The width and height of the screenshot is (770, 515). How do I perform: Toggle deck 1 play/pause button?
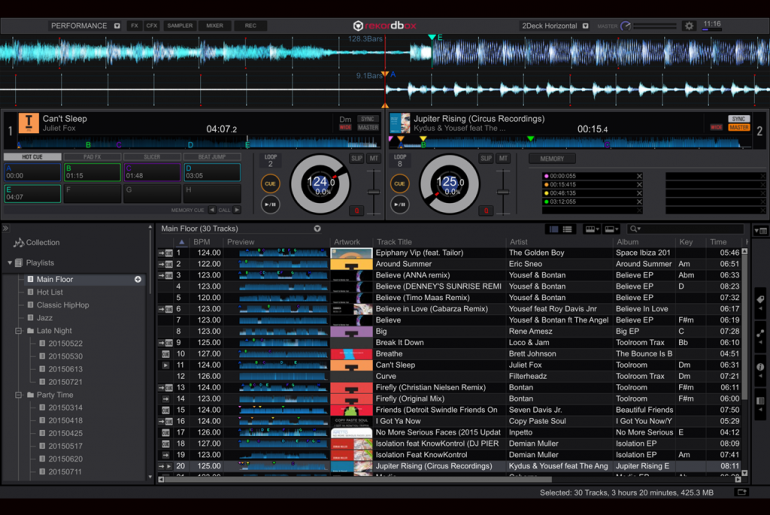click(x=270, y=204)
